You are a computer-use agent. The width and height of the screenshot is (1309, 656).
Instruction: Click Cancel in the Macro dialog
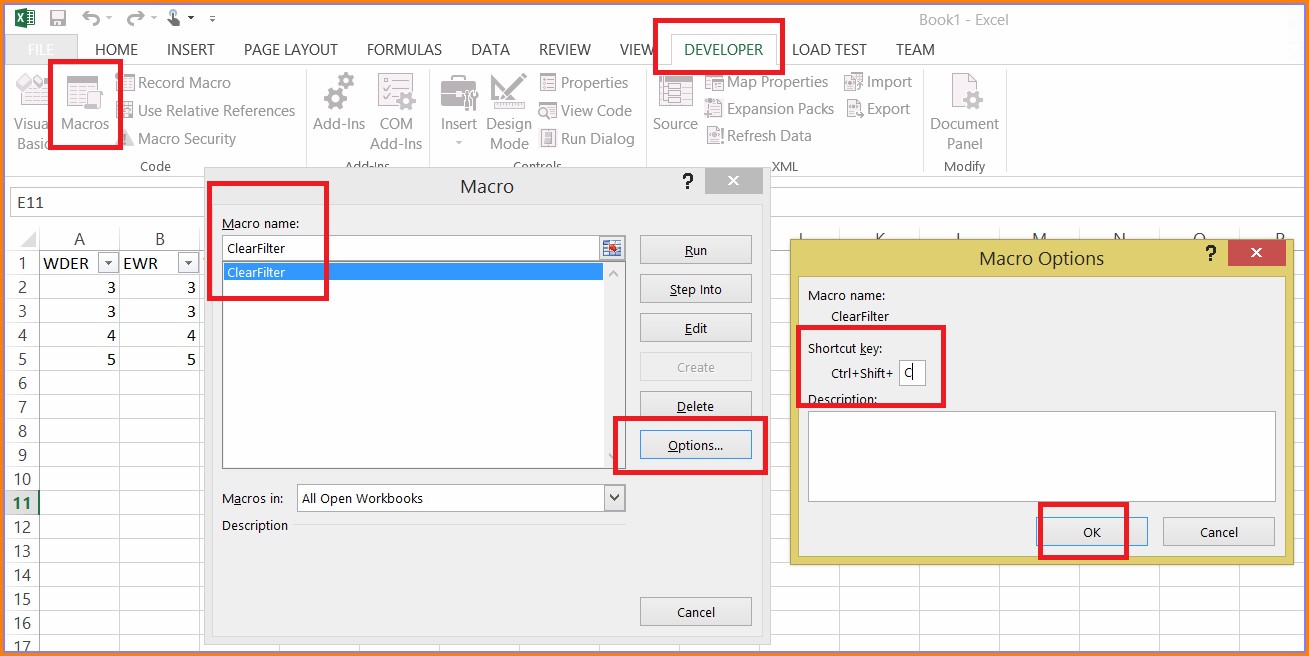pos(696,612)
